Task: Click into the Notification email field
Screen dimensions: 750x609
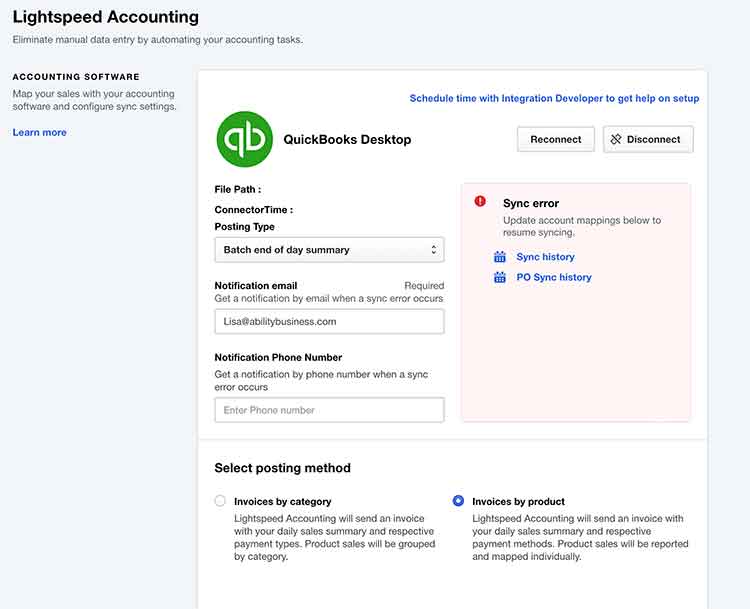Action: click(328, 322)
